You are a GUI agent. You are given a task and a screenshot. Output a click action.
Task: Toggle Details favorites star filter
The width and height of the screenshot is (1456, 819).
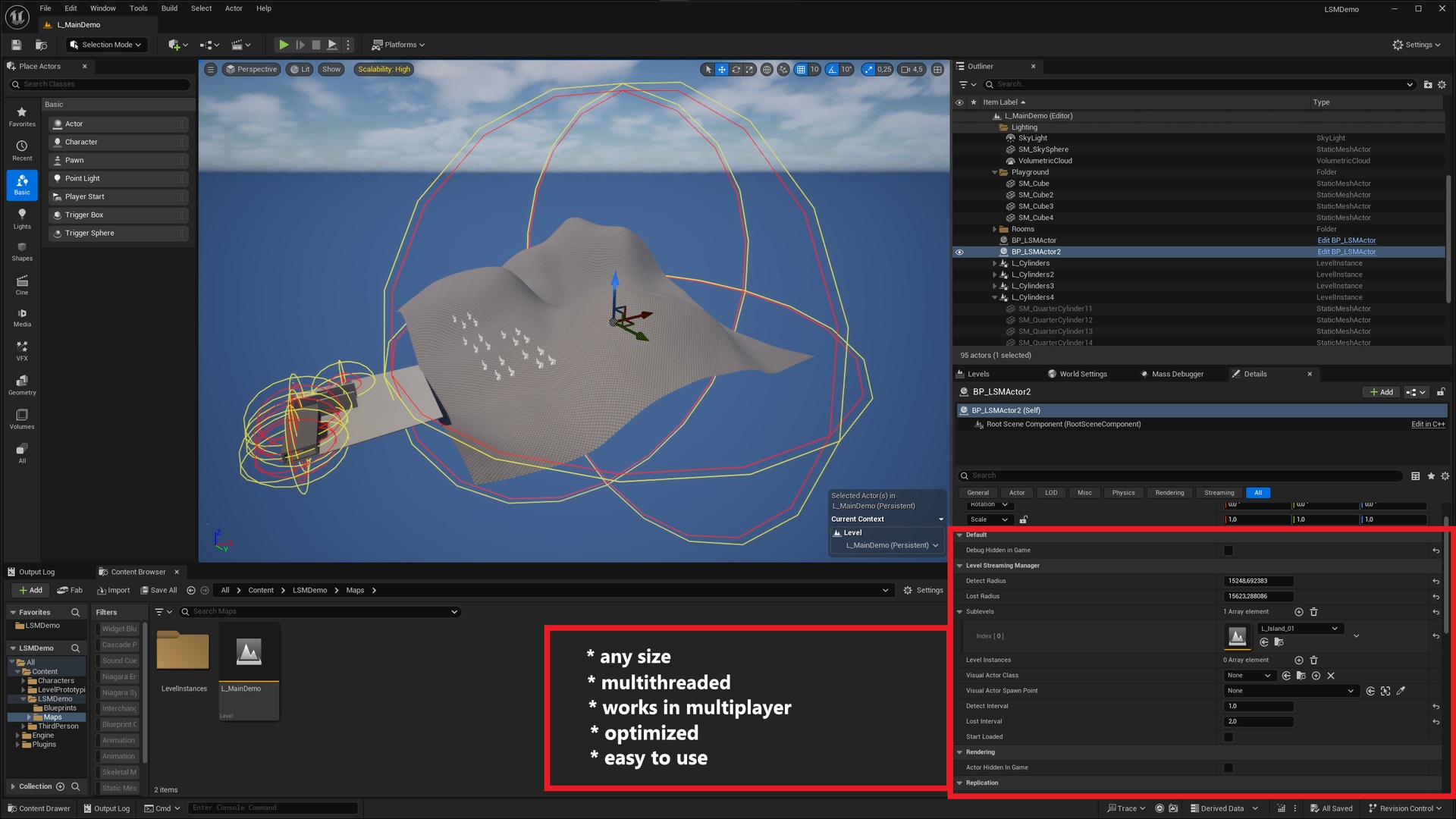(x=1431, y=476)
